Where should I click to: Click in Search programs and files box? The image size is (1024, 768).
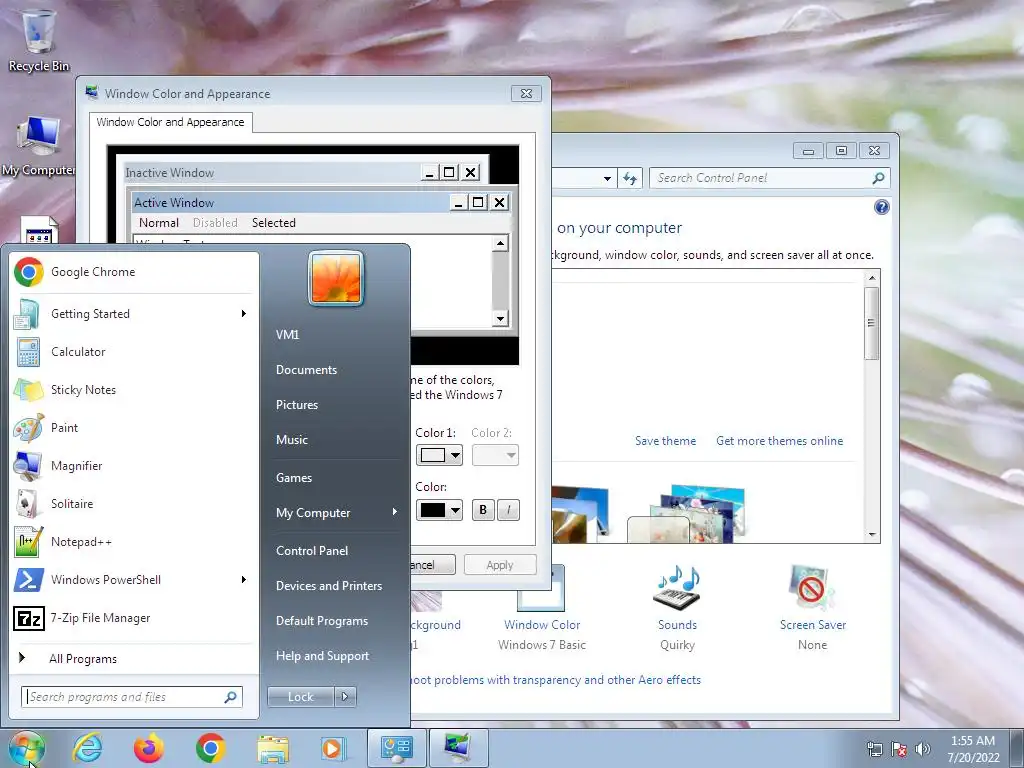pos(132,697)
